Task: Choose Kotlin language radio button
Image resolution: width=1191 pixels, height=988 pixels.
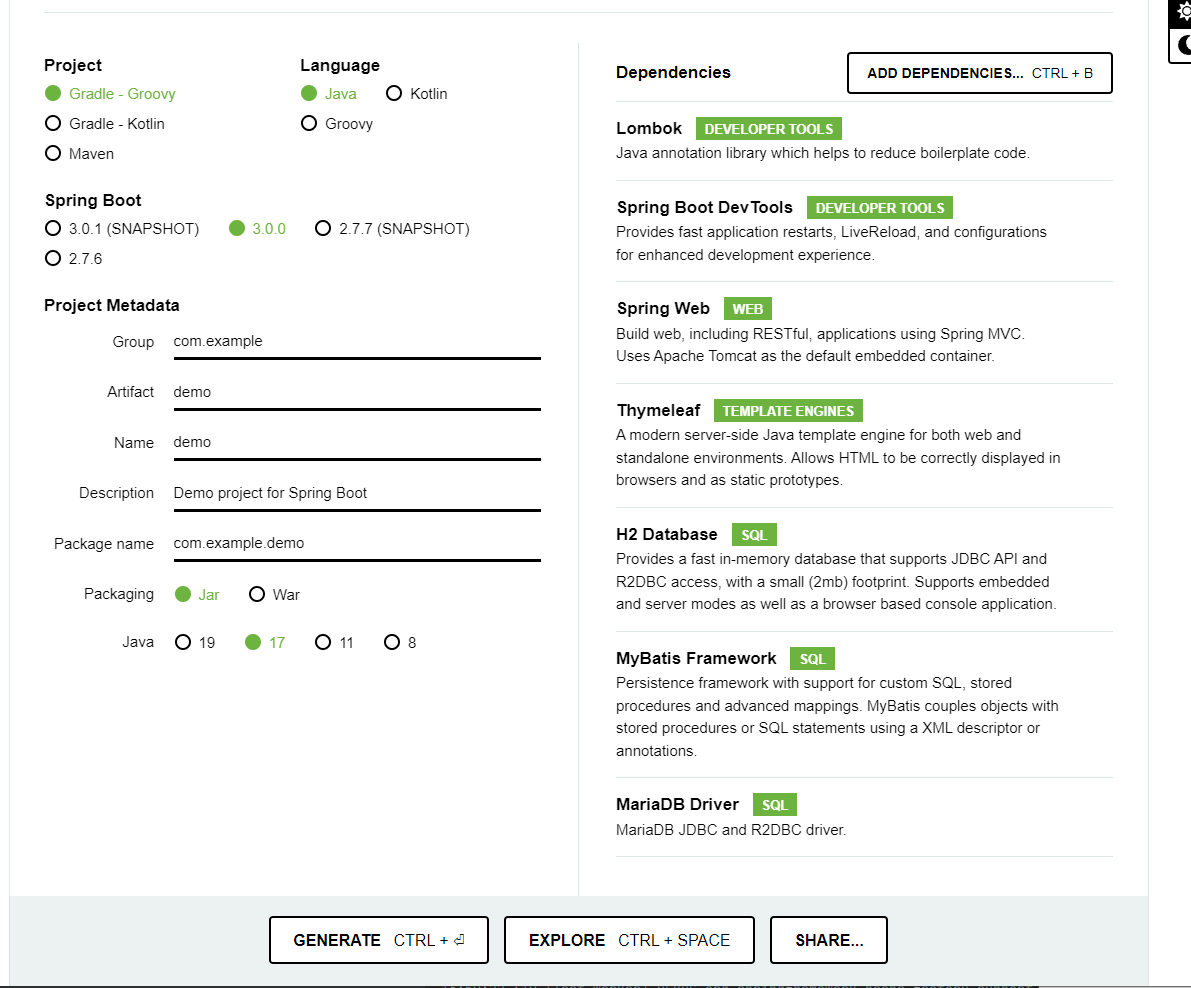Action: 417,93
